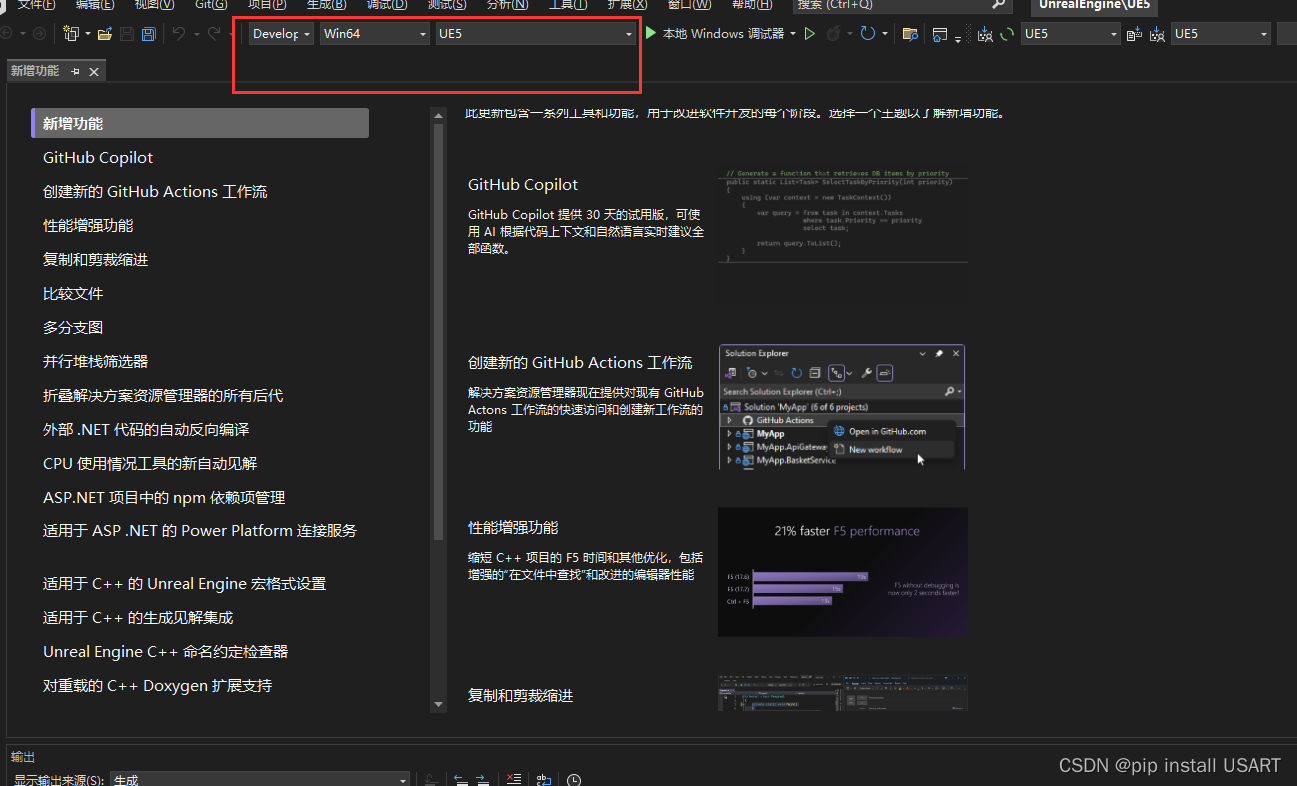The image size is (1297, 786).
Task: Open the 显示输出来源 dropdown
Action: click(x=260, y=780)
